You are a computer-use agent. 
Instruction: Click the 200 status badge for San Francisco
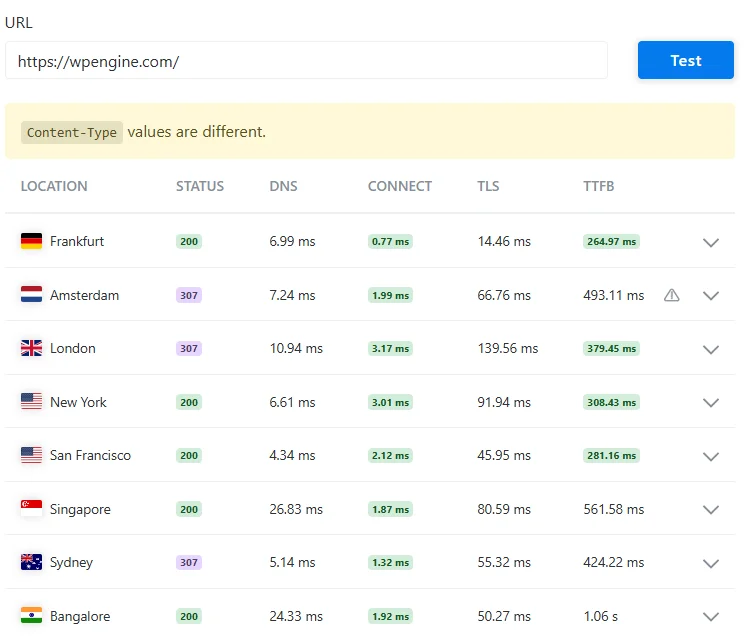[x=188, y=455]
